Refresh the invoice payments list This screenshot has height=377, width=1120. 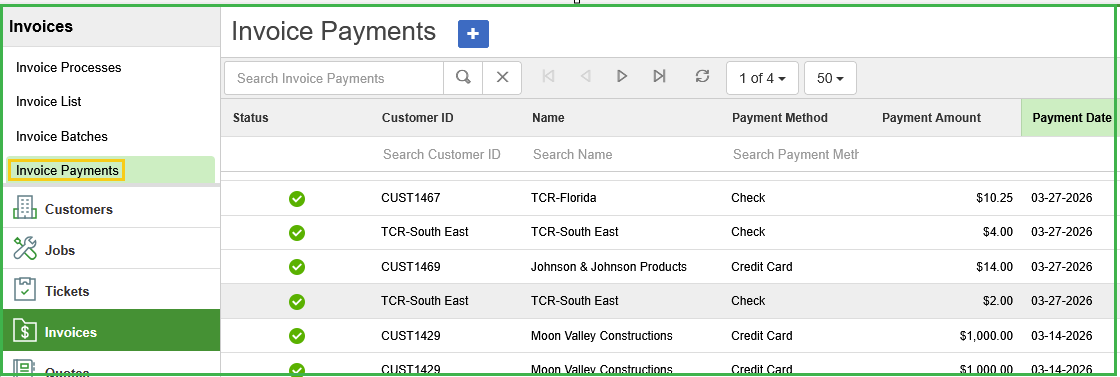click(702, 76)
